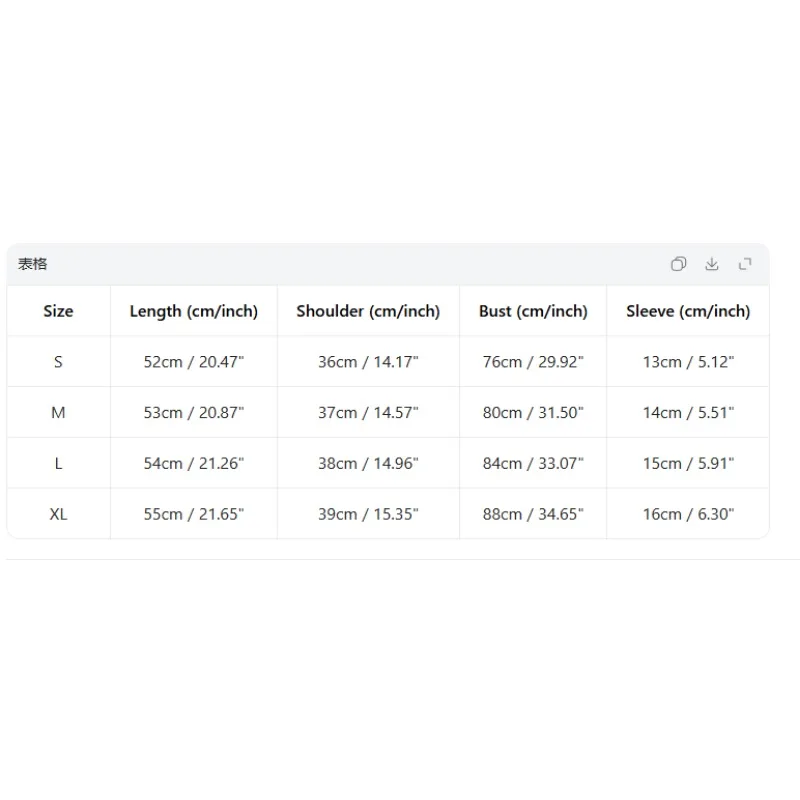Click the 16cm / 6.30" sleeve cell
Viewport: 800px width, 800px height.
[688, 514]
